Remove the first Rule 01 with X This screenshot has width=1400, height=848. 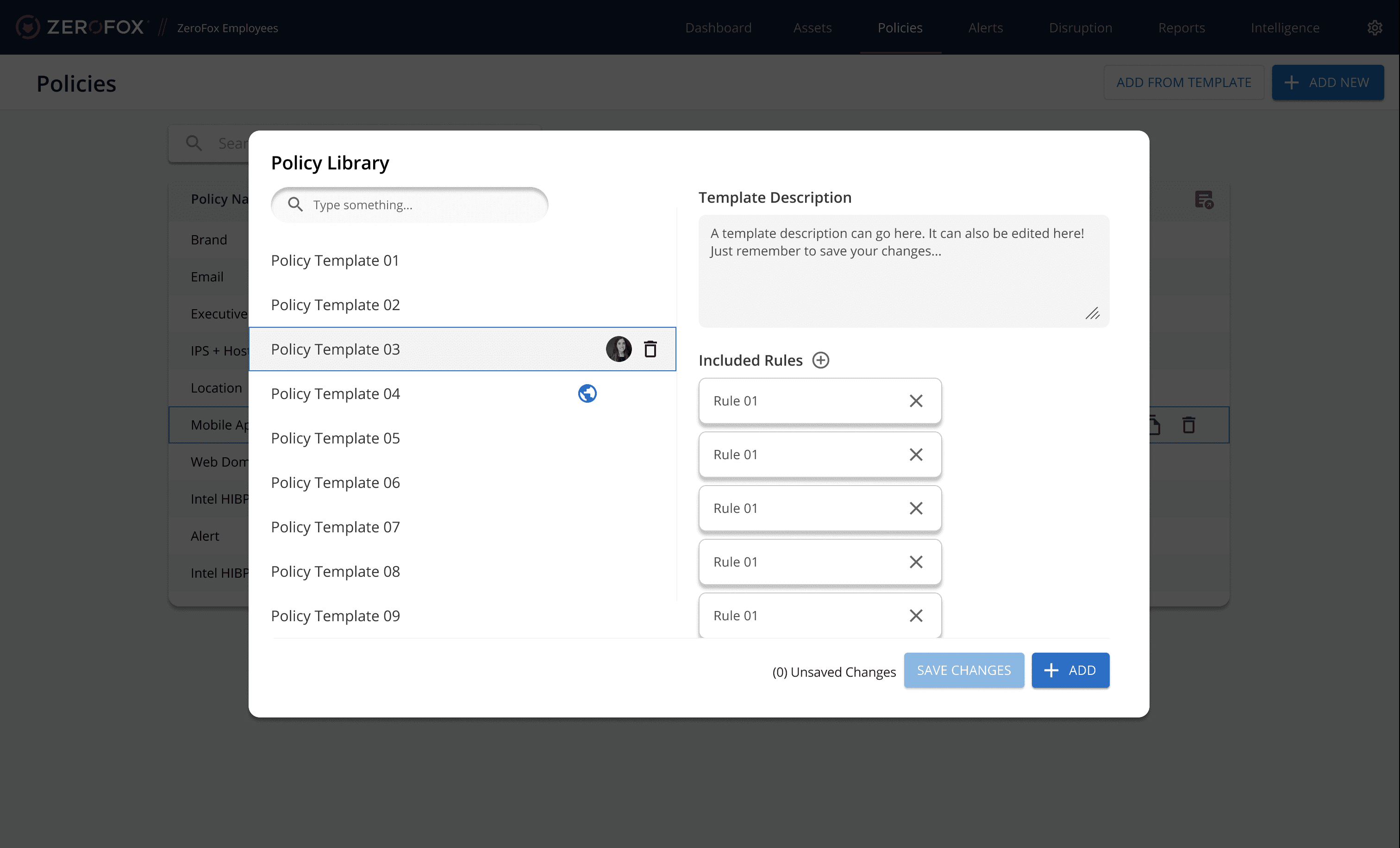tap(915, 401)
